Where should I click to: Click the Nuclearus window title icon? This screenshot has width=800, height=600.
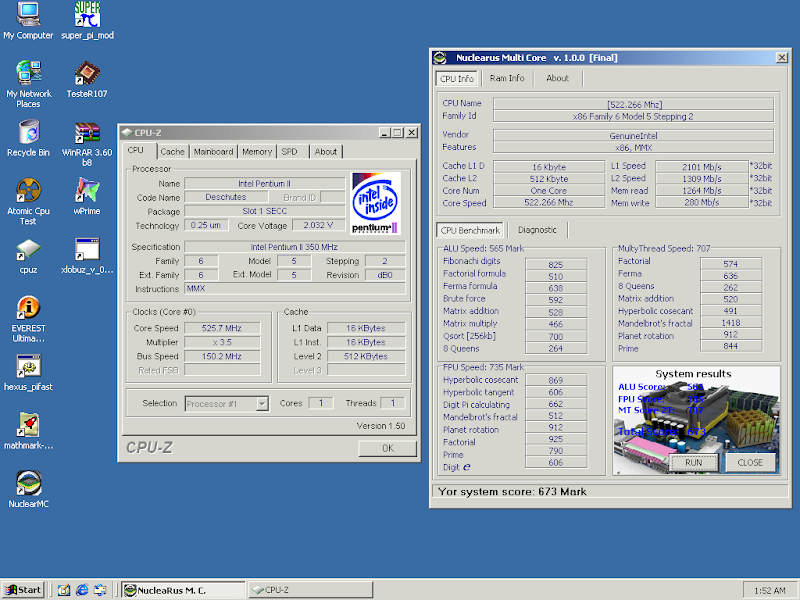pyautogui.click(x=440, y=58)
